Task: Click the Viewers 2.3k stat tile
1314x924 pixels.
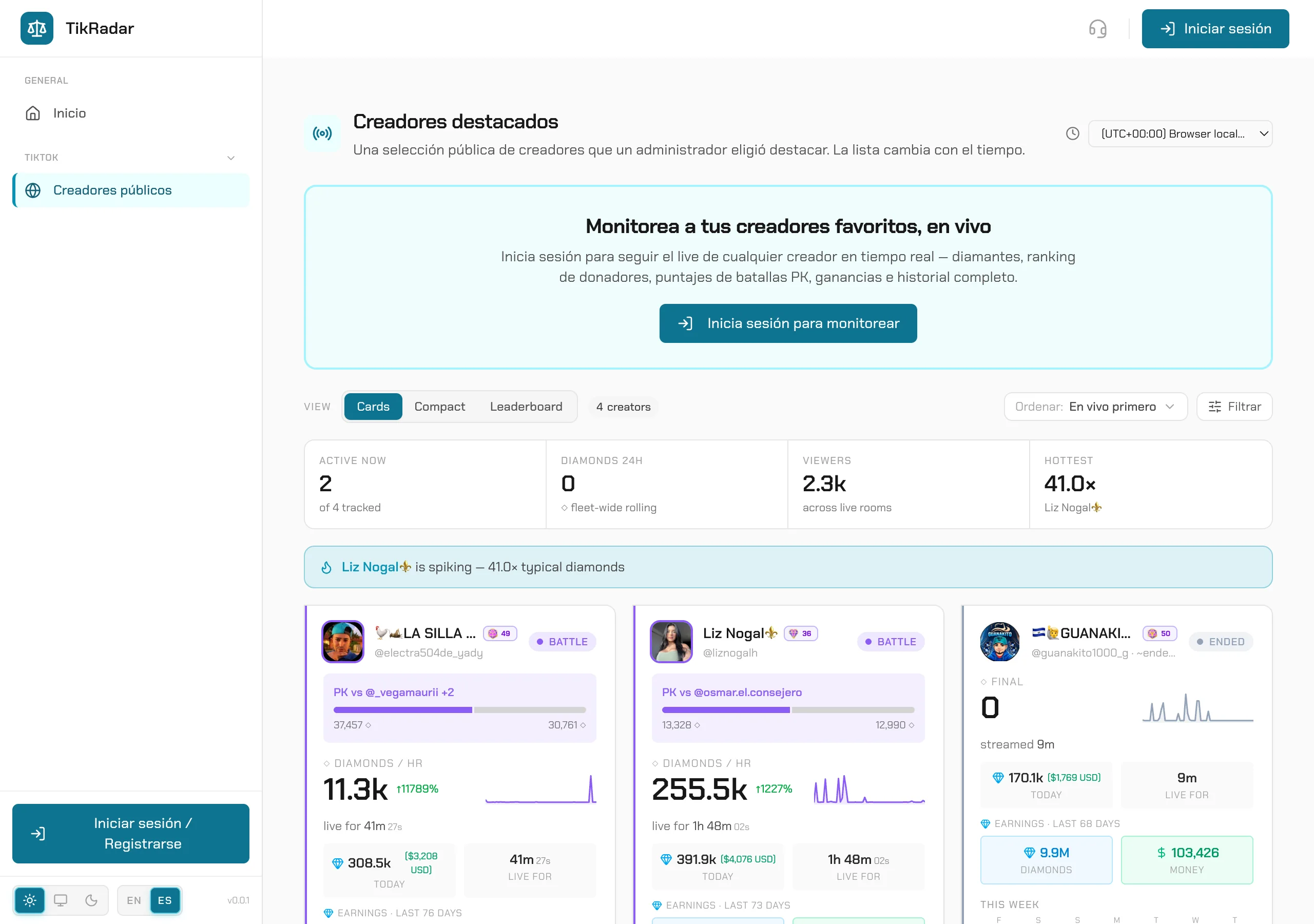Action: [x=908, y=484]
